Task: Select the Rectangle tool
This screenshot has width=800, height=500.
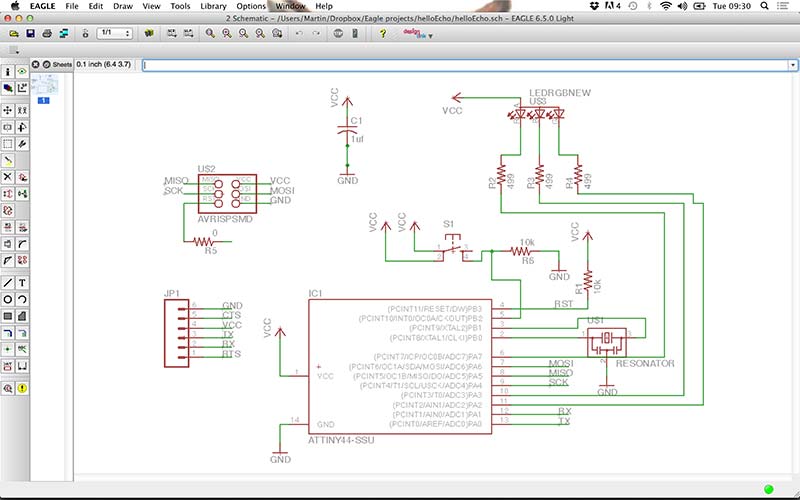Action: pos(8,316)
